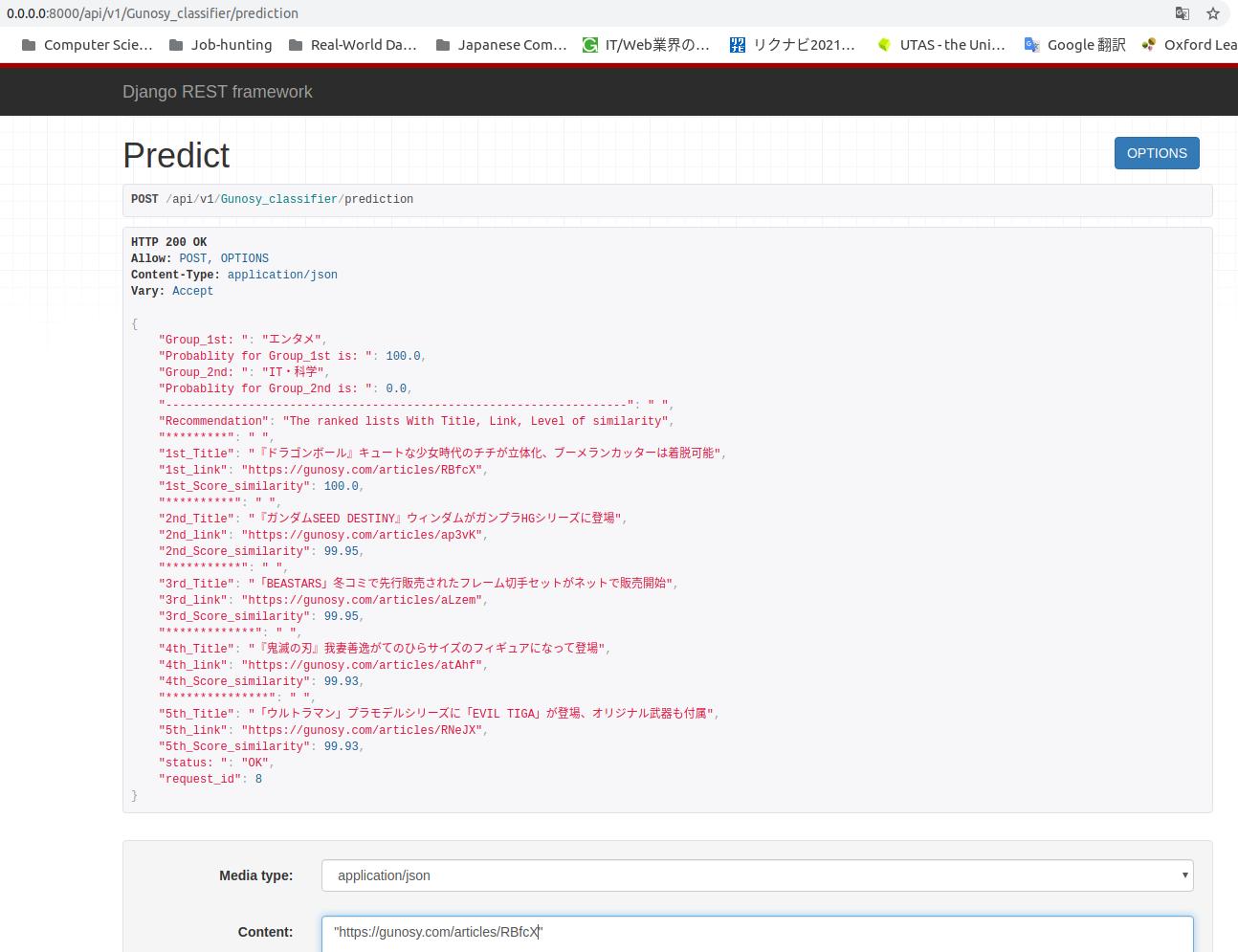
Task: Open the Media type dropdown
Action: click(x=758, y=875)
